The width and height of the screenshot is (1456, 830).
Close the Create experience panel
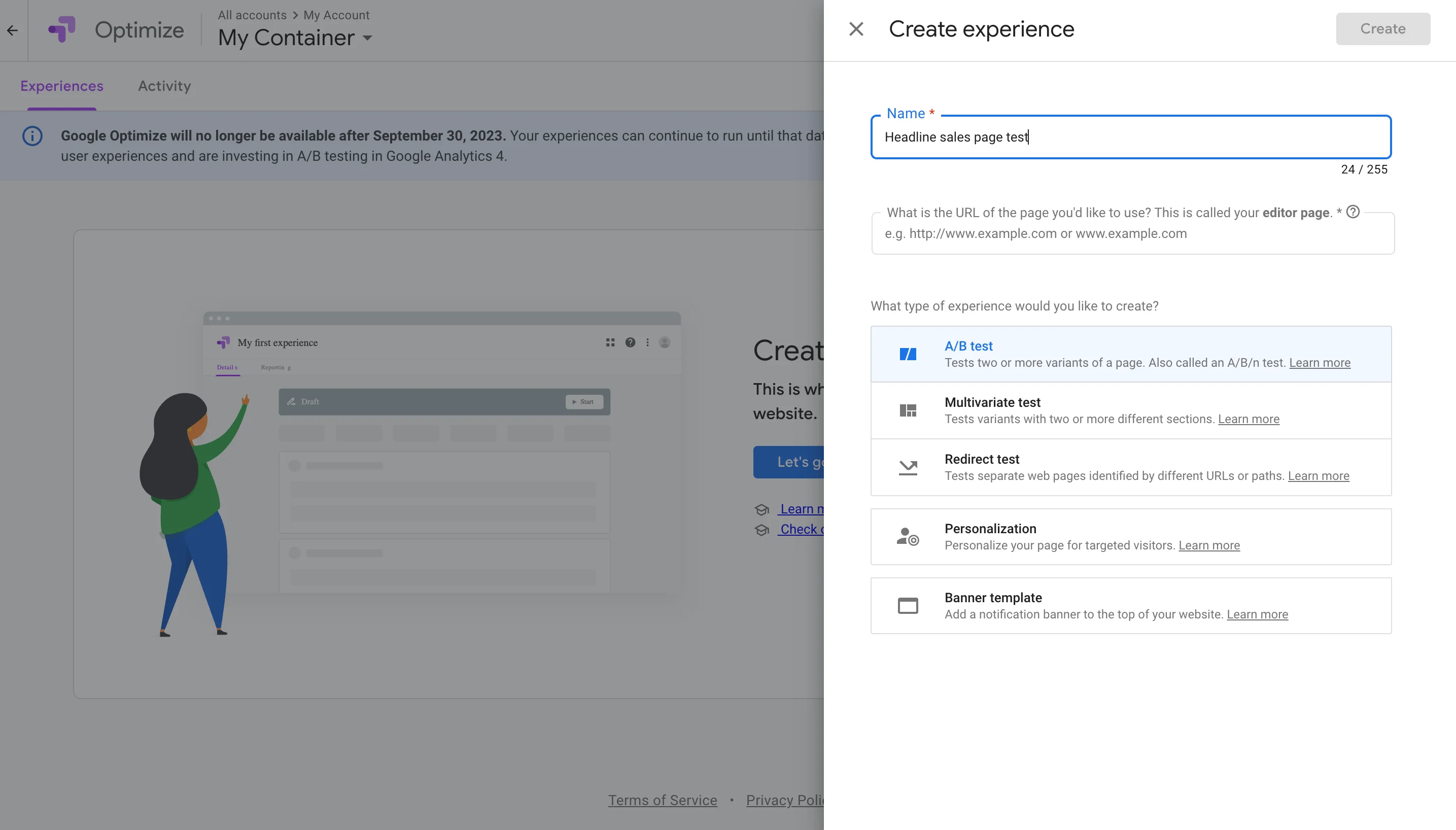pyautogui.click(x=856, y=29)
